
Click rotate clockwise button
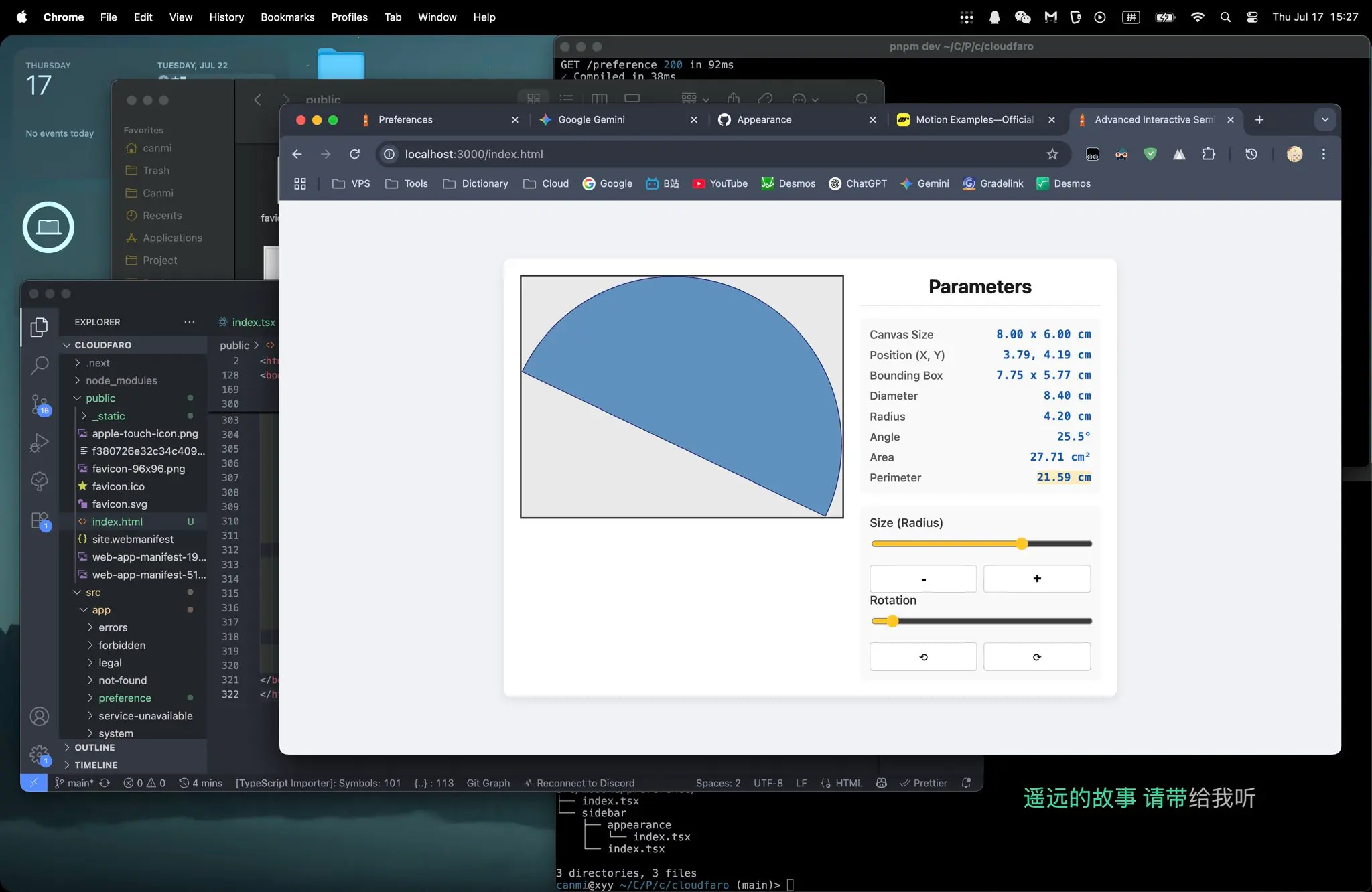coord(1037,656)
